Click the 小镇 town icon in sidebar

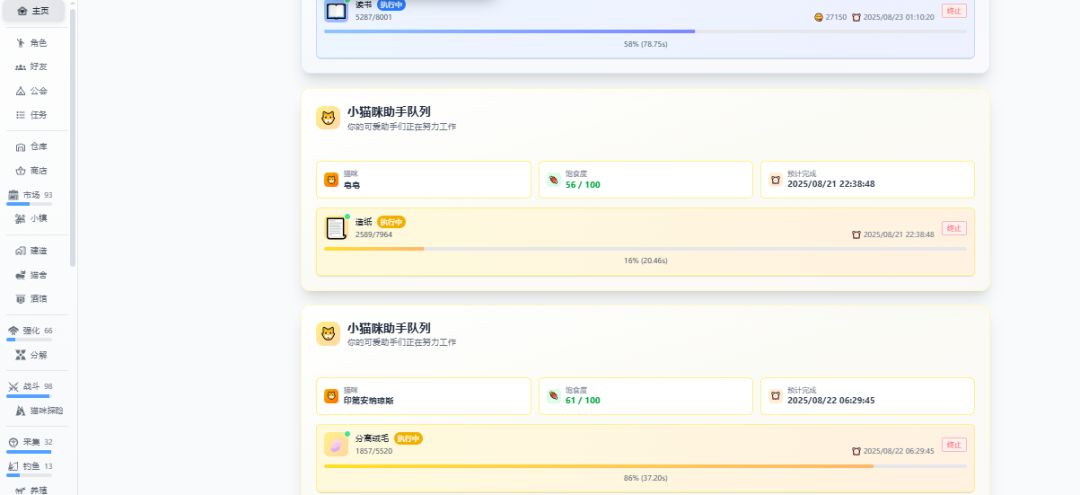[x=20, y=218]
